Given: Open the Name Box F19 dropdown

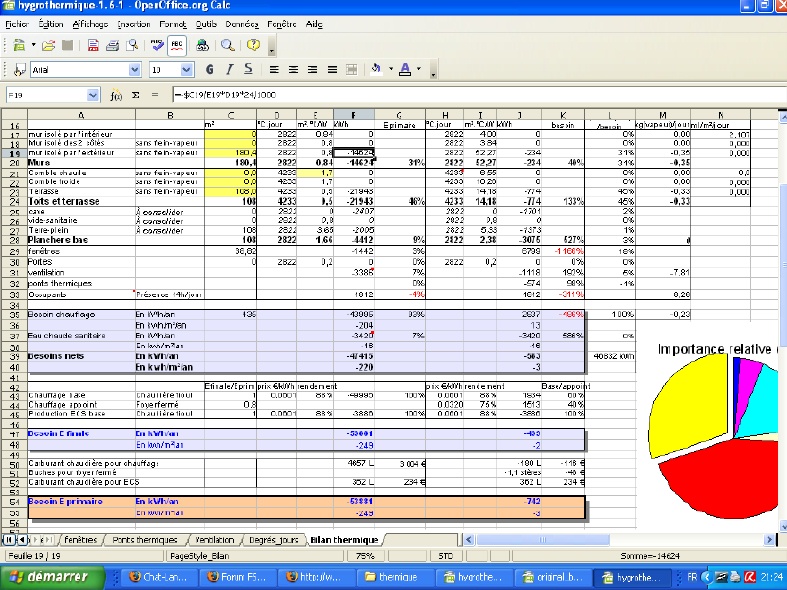Looking at the screenshot, I should coord(93,95).
